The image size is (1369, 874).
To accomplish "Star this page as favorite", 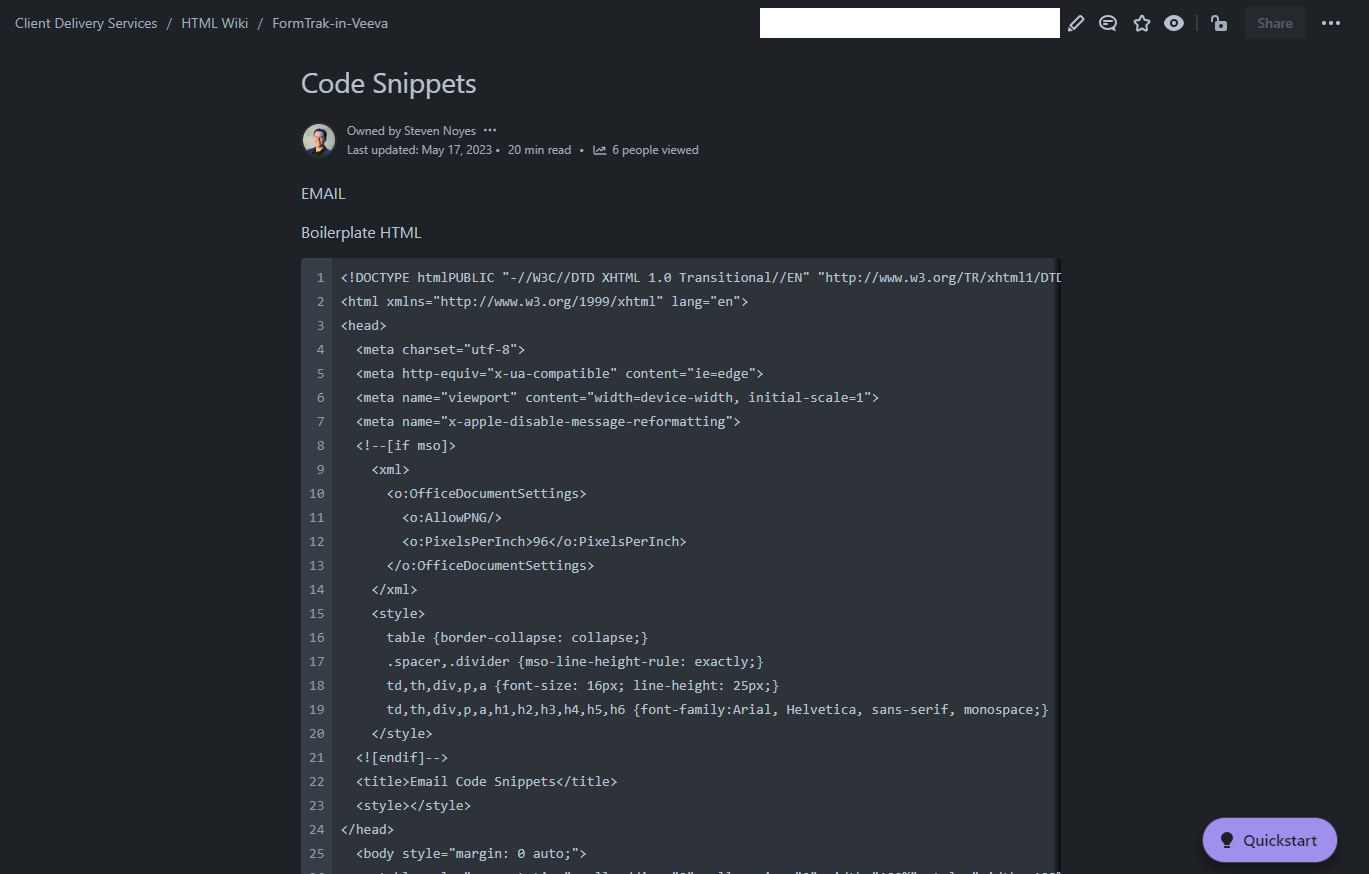I will [x=1142, y=23].
